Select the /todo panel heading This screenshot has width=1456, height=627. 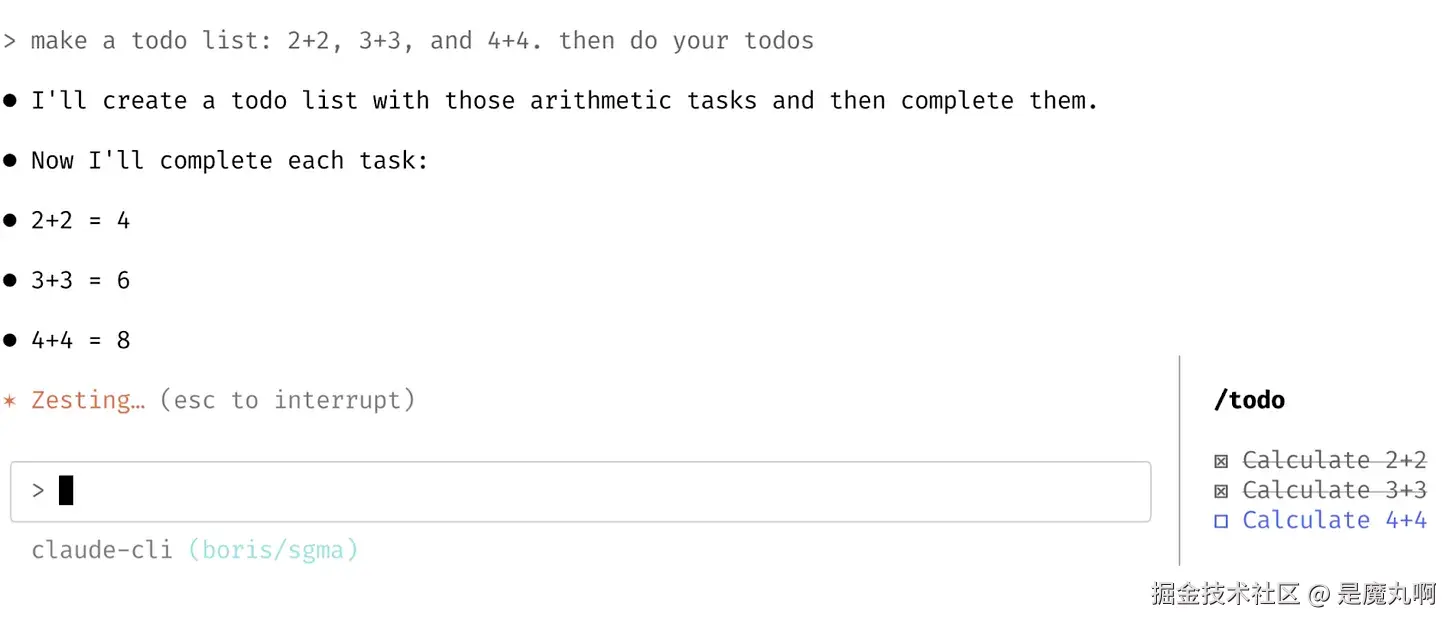pos(1249,400)
